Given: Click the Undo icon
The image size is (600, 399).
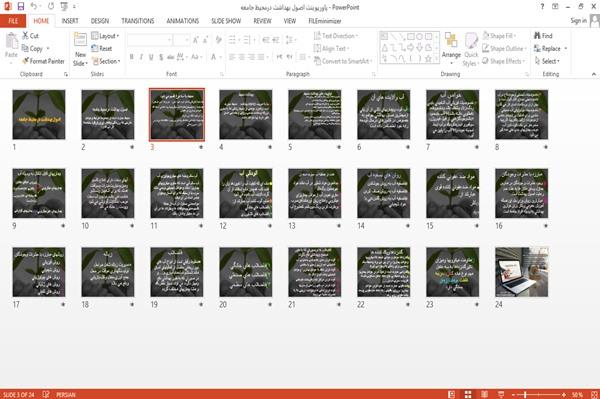Looking at the screenshot, I should (34, 6).
